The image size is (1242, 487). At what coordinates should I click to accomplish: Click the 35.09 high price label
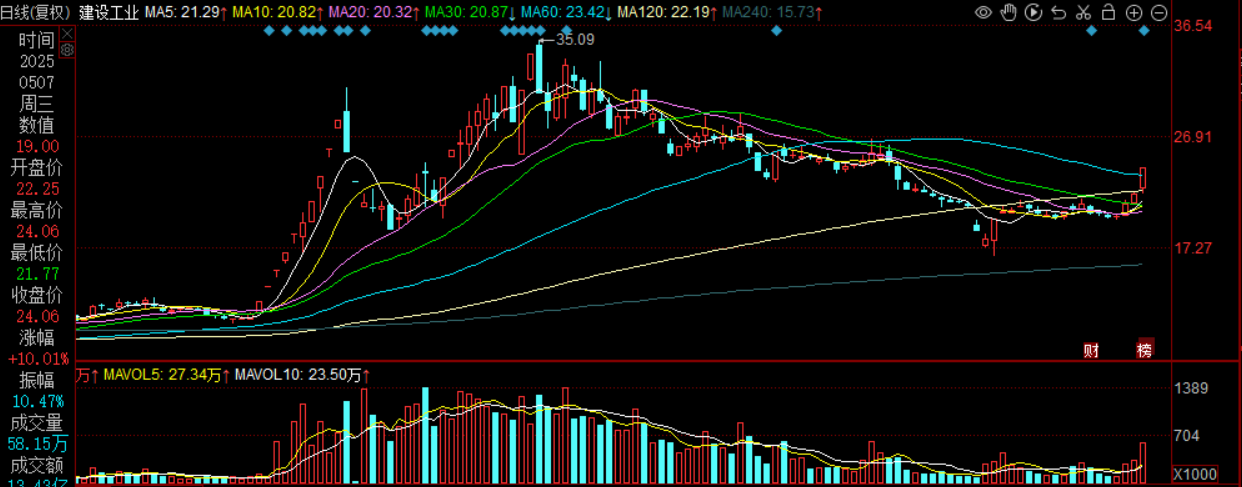574,40
